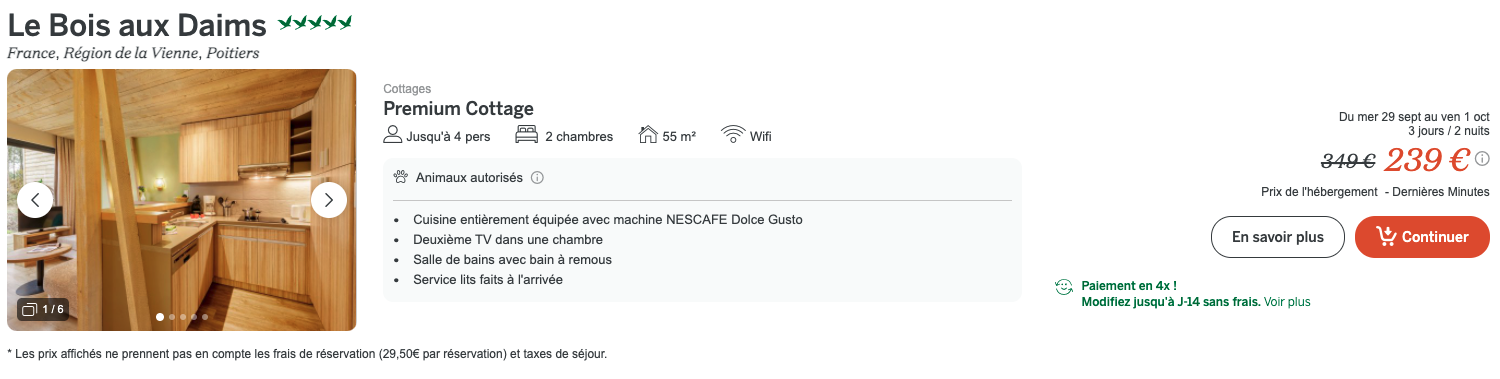
Task: Select the first carousel dot indicator
Action: coord(160,317)
